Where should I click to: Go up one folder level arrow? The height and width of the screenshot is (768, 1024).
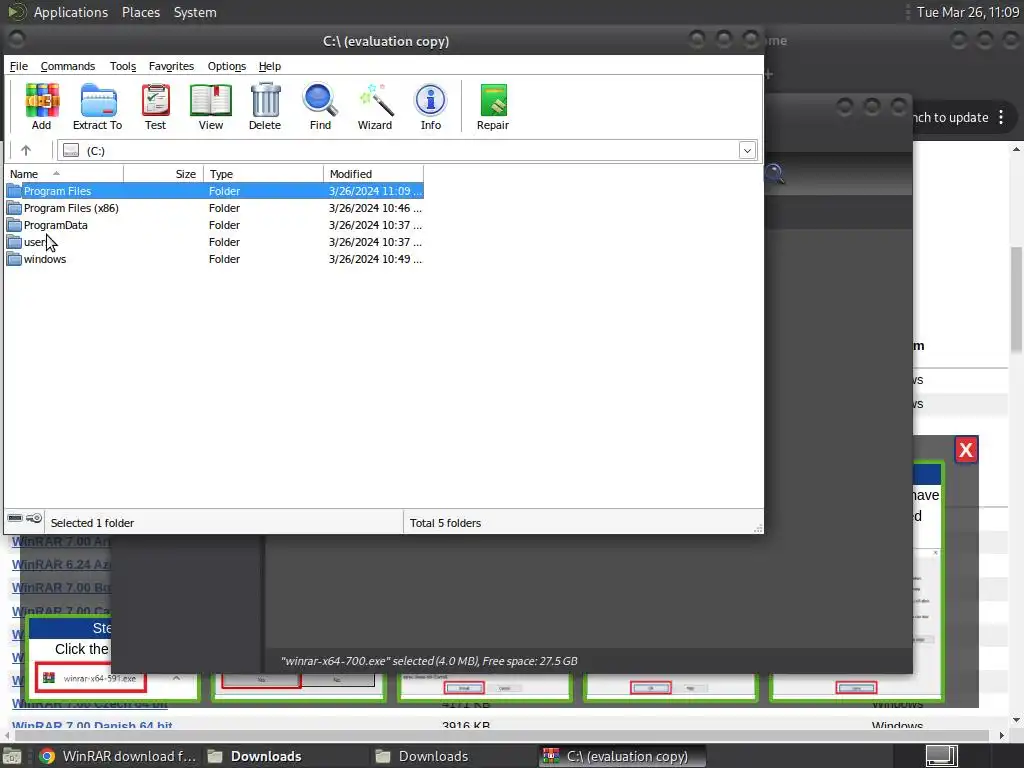(25, 150)
